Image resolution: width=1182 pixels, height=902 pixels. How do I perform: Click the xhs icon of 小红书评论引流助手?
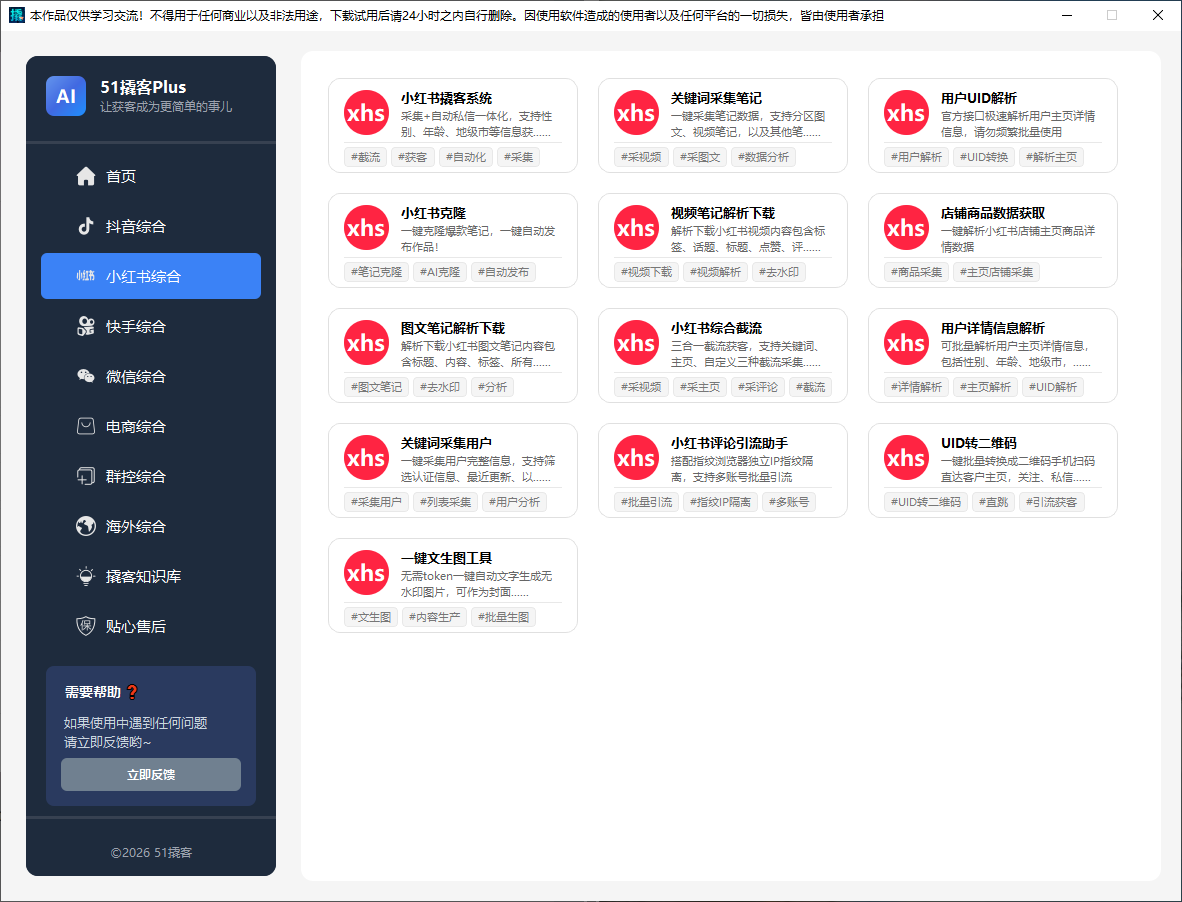[635, 457]
